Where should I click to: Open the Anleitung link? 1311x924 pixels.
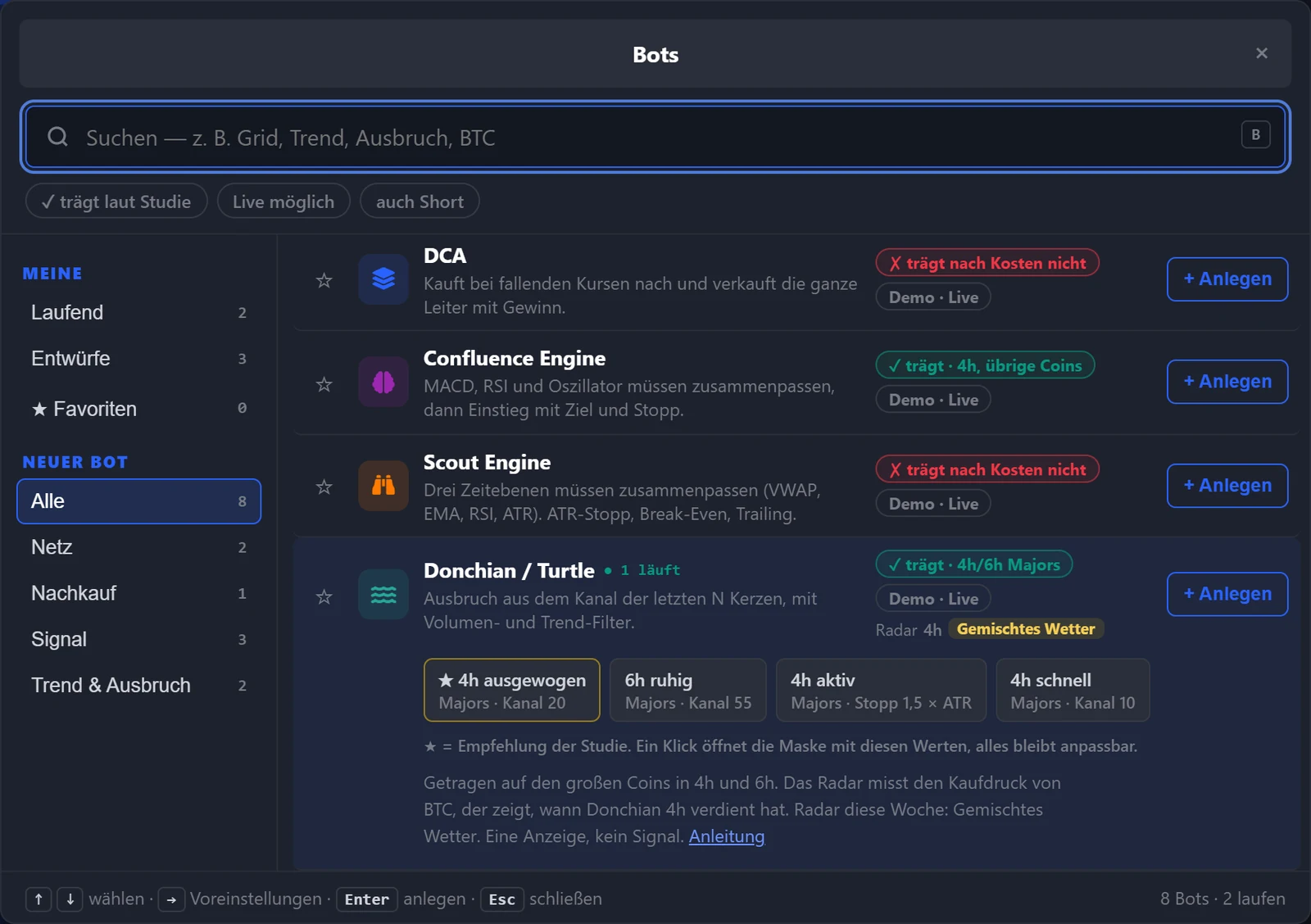click(727, 836)
